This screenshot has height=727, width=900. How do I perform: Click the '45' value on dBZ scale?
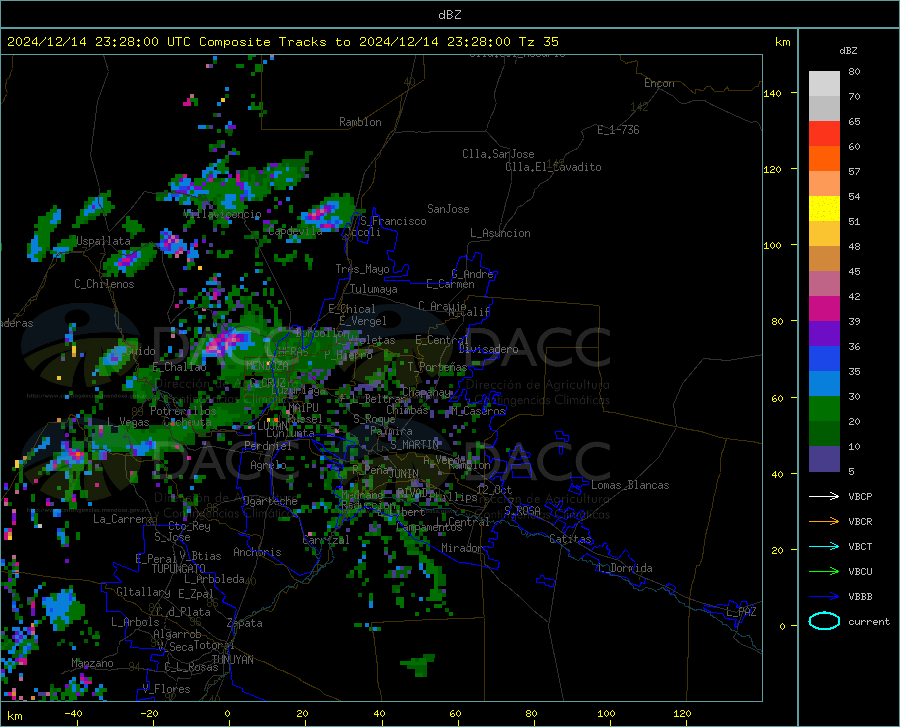854,271
